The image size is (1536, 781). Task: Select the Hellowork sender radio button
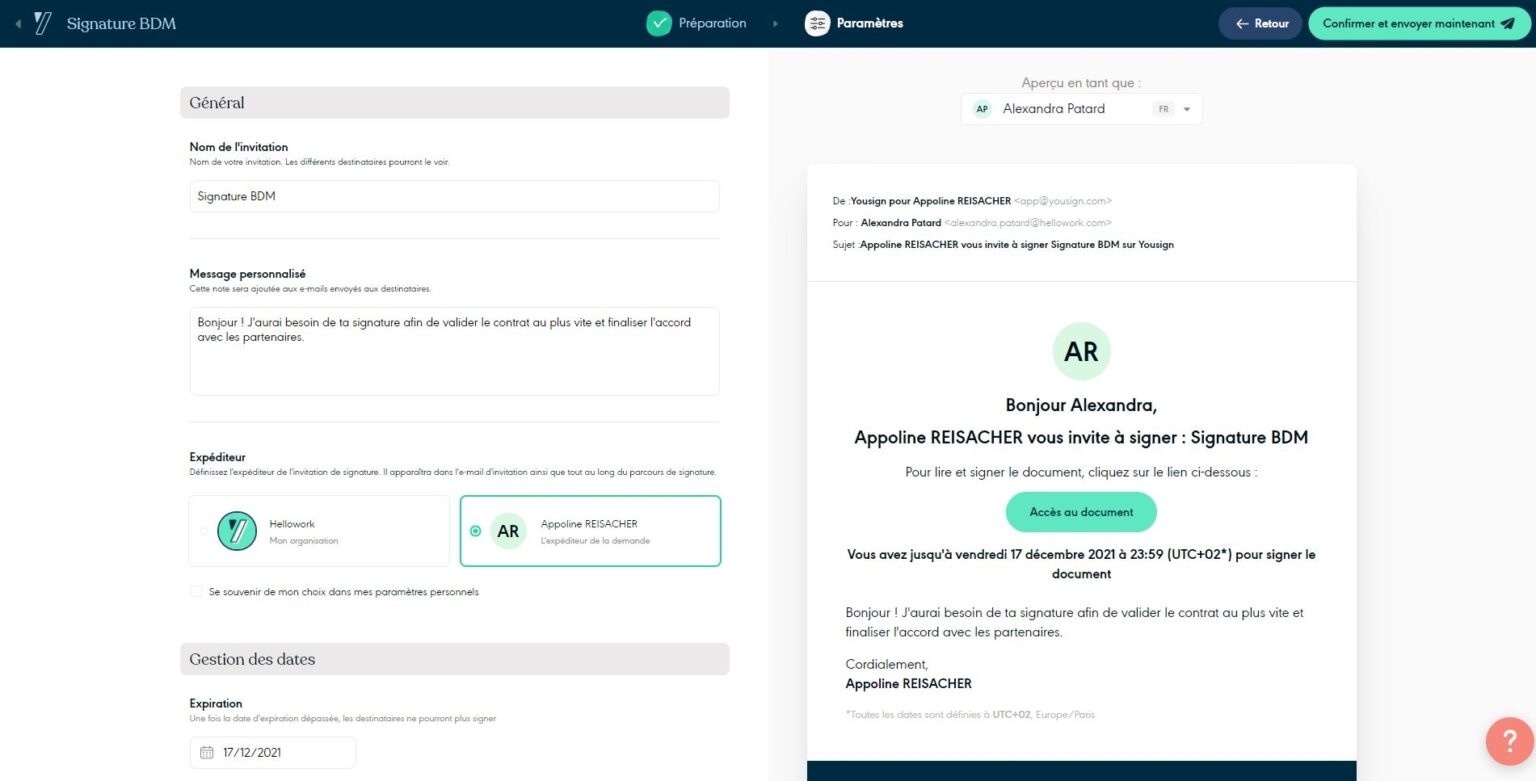[x=203, y=531]
